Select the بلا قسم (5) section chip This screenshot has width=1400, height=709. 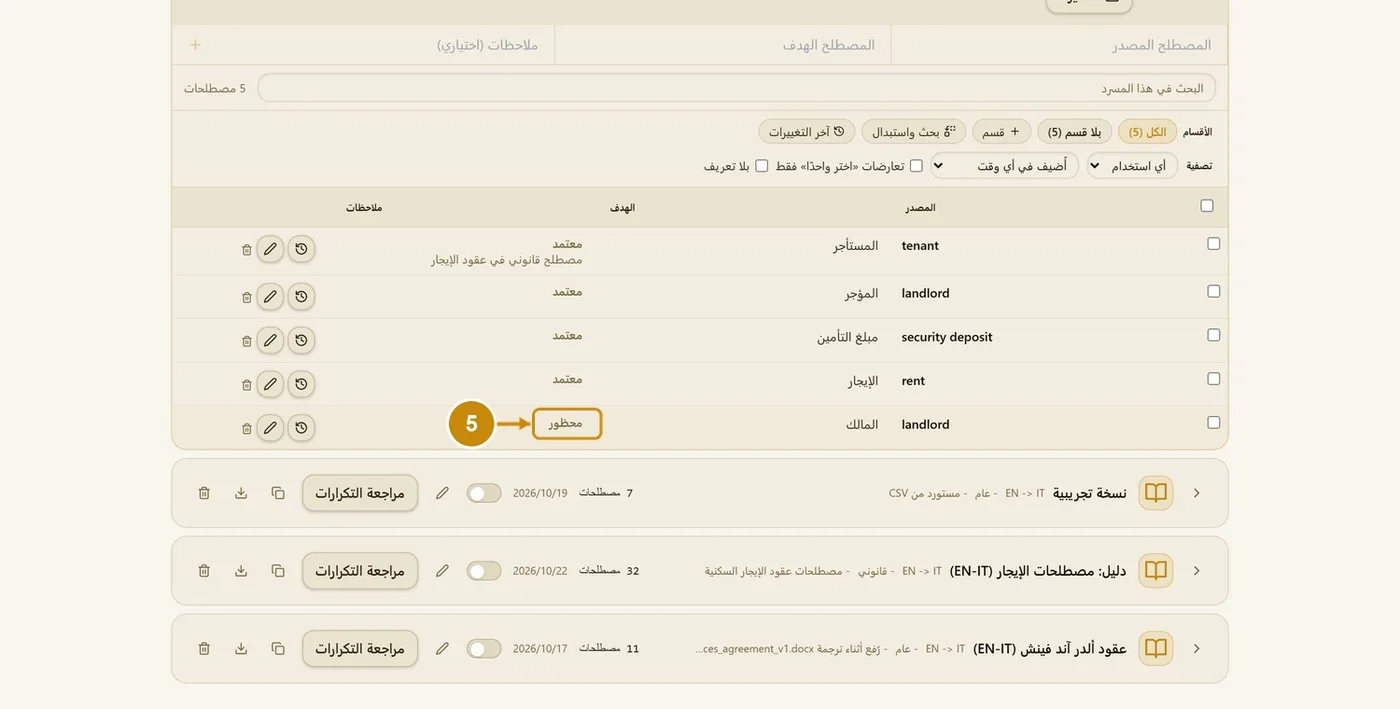pos(1074,132)
